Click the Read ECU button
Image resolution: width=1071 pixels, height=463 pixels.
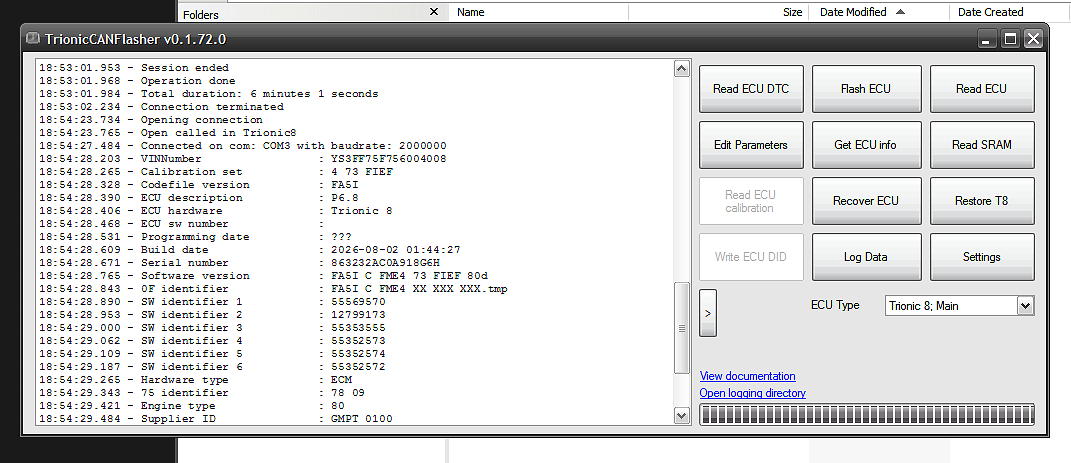click(982, 89)
